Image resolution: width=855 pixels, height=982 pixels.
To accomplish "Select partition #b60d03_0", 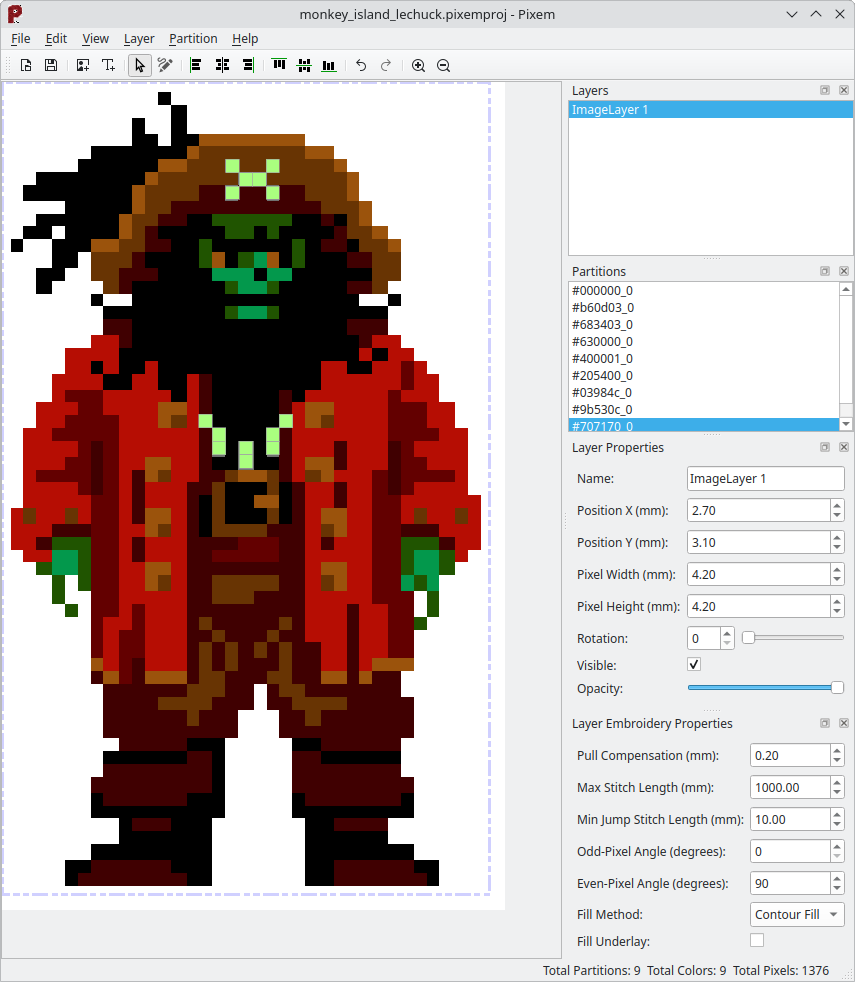I will point(704,308).
